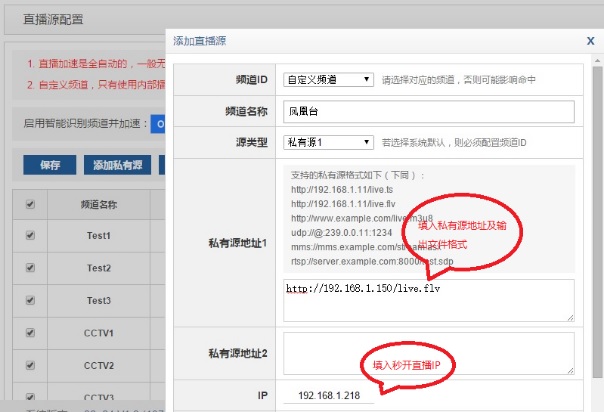Toggle the CCTV1 row checkbox
This screenshot has width=604, height=412.
coord(30,333)
